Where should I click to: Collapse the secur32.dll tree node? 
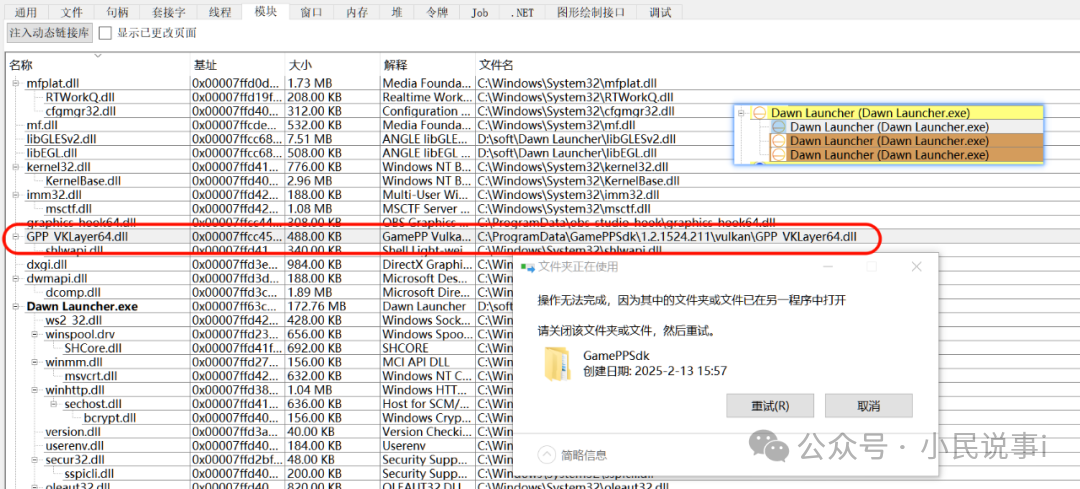(x=34, y=459)
